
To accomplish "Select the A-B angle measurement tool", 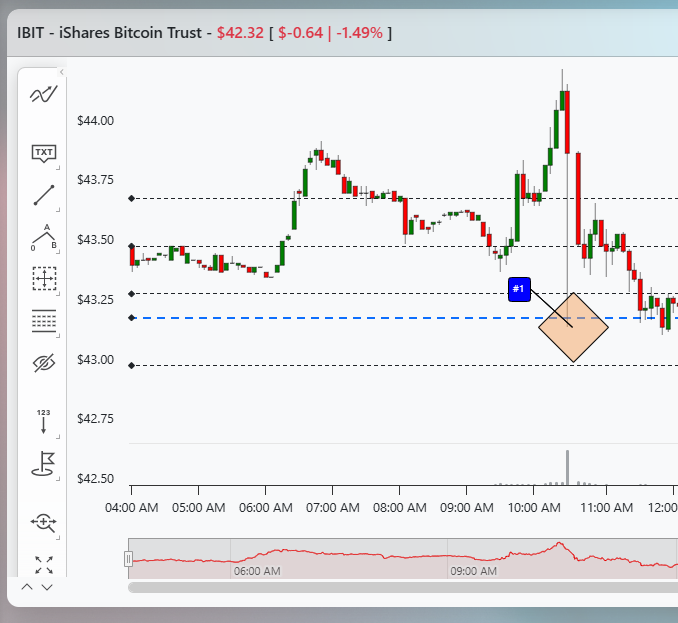I will coord(44,238).
